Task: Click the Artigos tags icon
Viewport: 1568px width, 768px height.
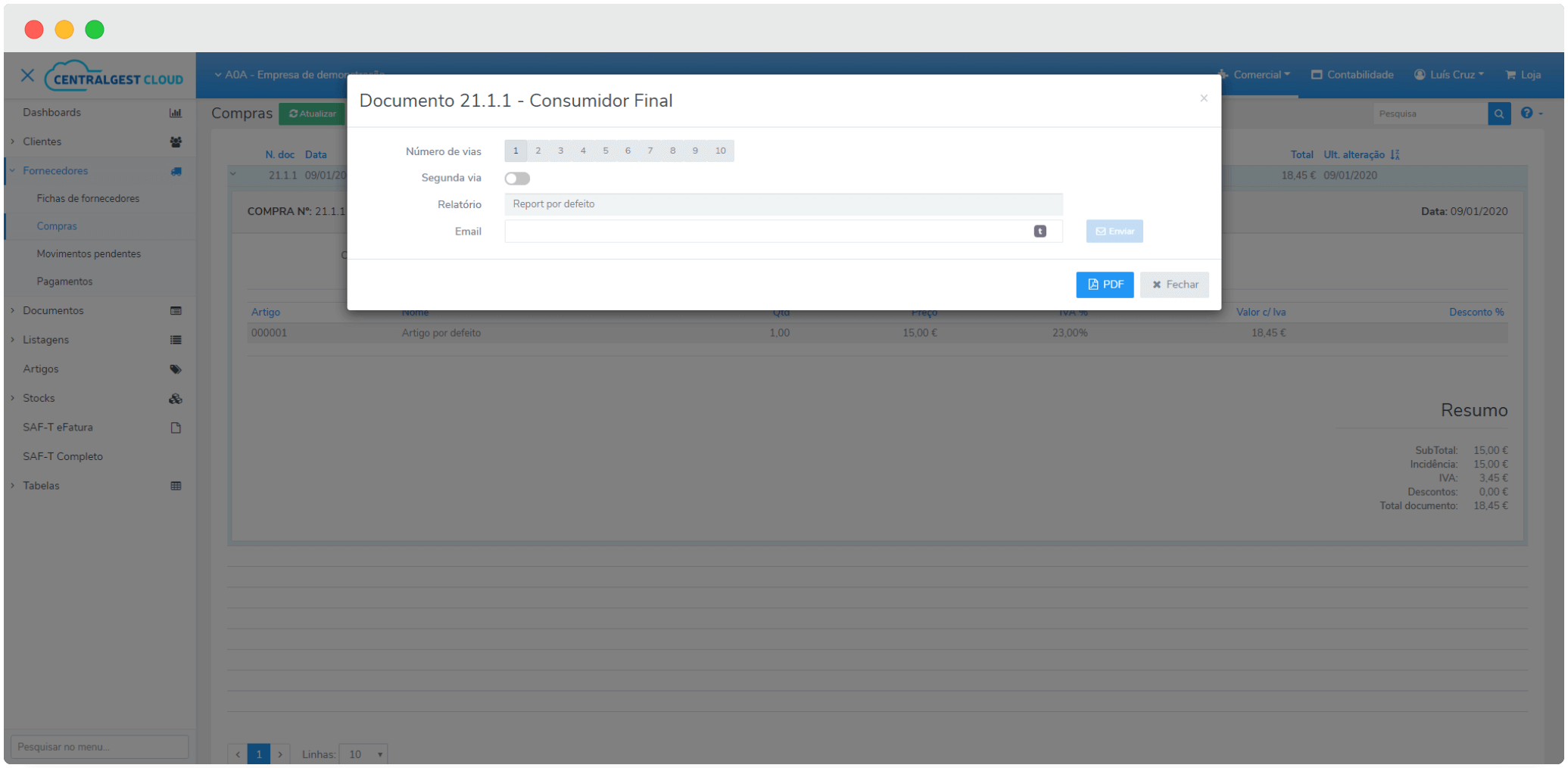Action: [176, 369]
